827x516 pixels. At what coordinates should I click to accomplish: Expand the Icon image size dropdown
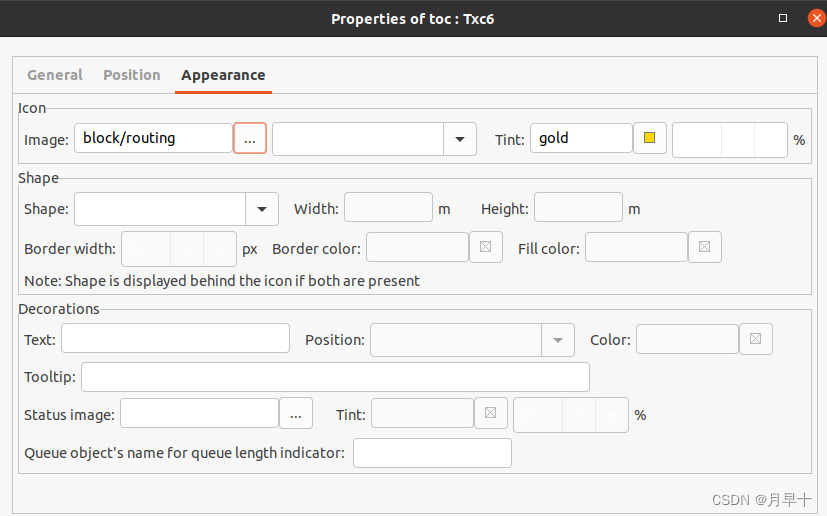tap(459, 140)
